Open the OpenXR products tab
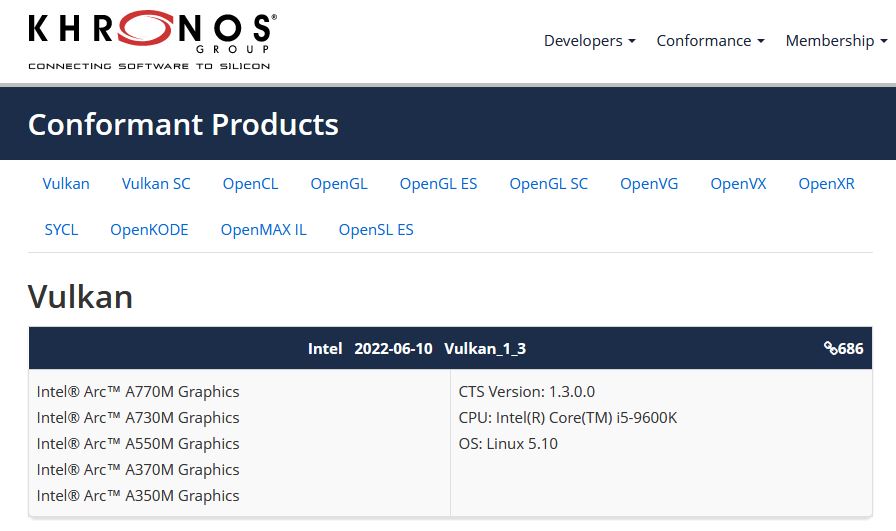The width and height of the screenshot is (896, 531). [x=826, y=183]
